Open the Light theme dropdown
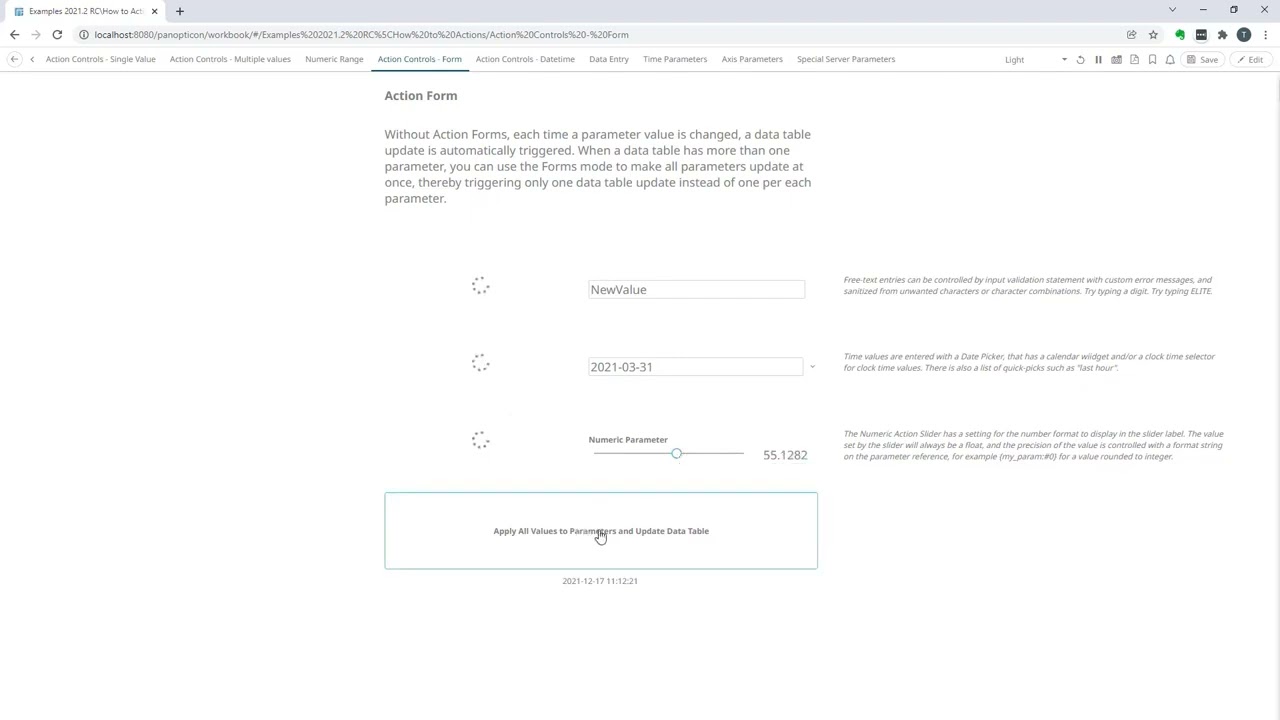The width and height of the screenshot is (1280, 720). click(1036, 60)
